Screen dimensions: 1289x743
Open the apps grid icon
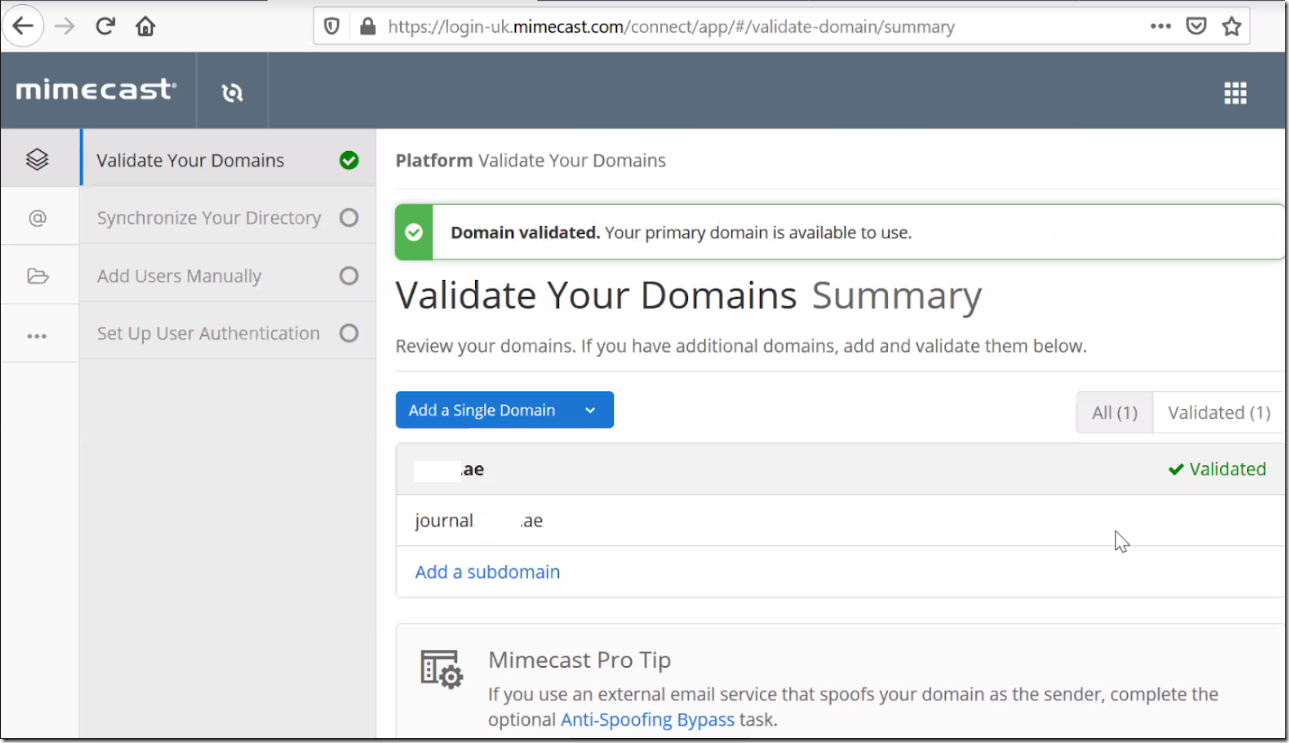tap(1235, 93)
